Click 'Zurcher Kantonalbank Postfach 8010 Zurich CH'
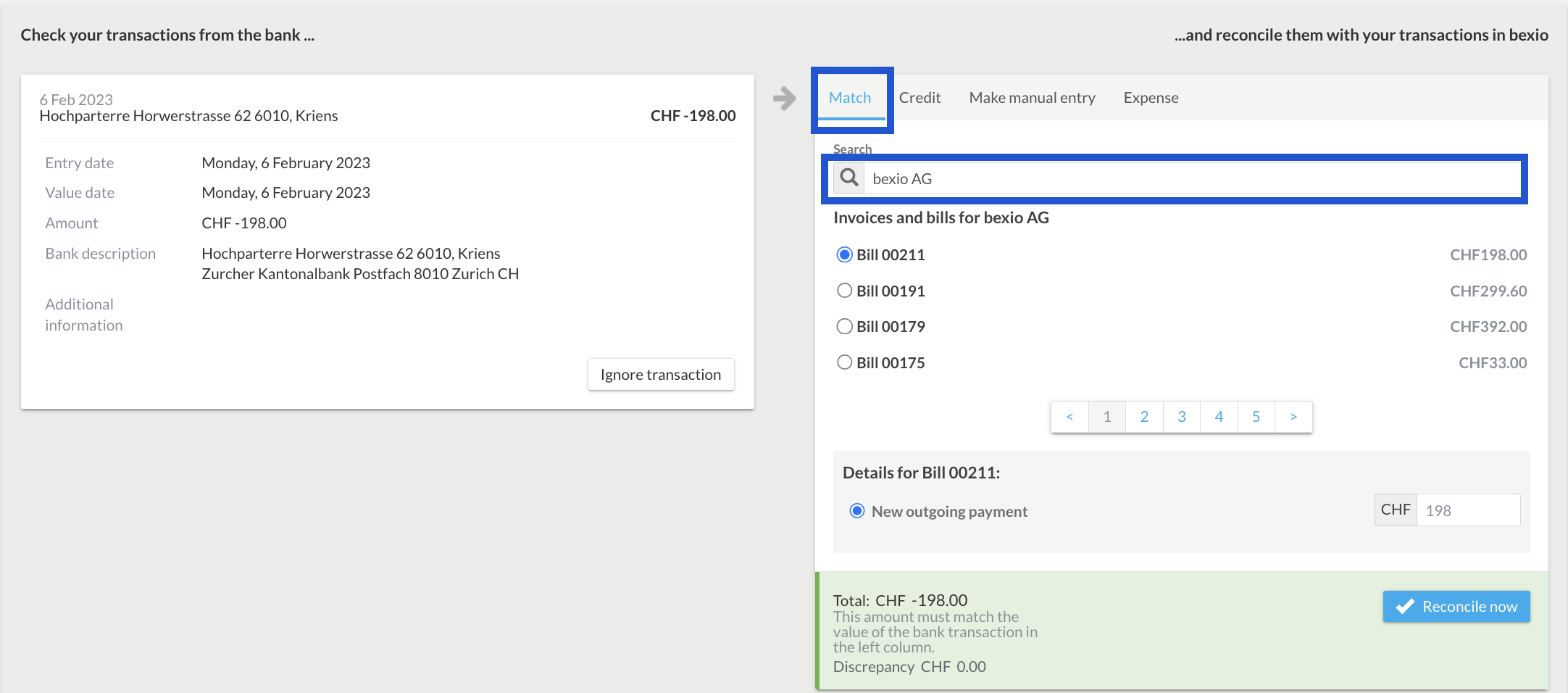This screenshot has width=1568, height=693. [360, 274]
